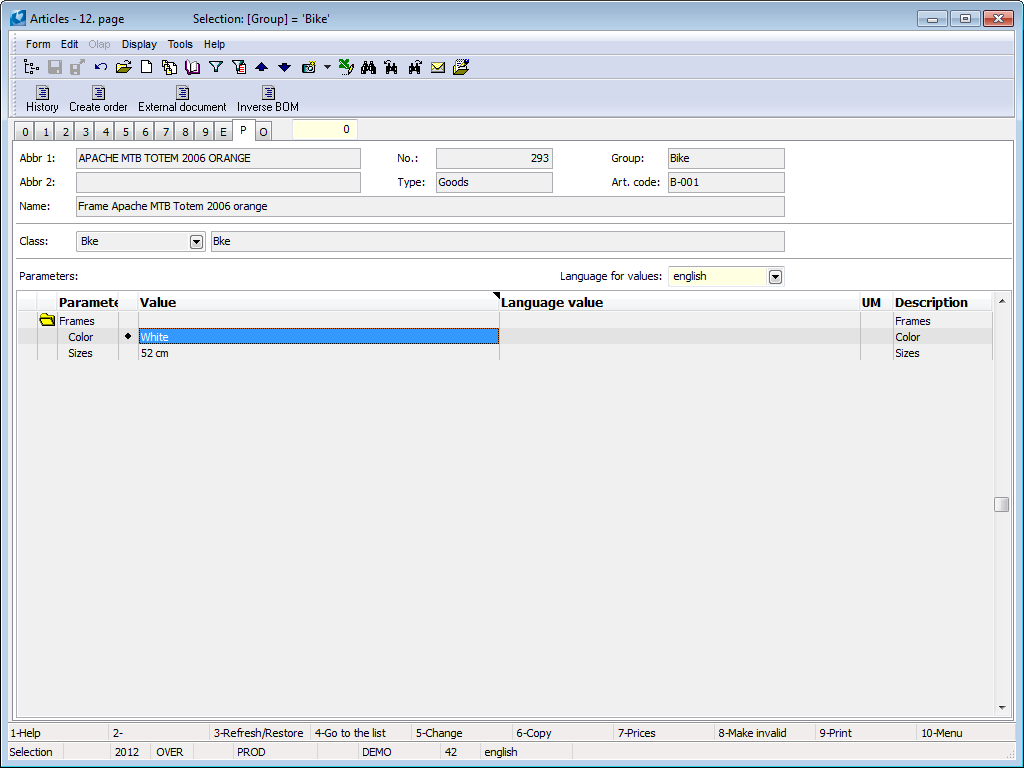Open the dropdown arrow beside camera icon

(327, 67)
